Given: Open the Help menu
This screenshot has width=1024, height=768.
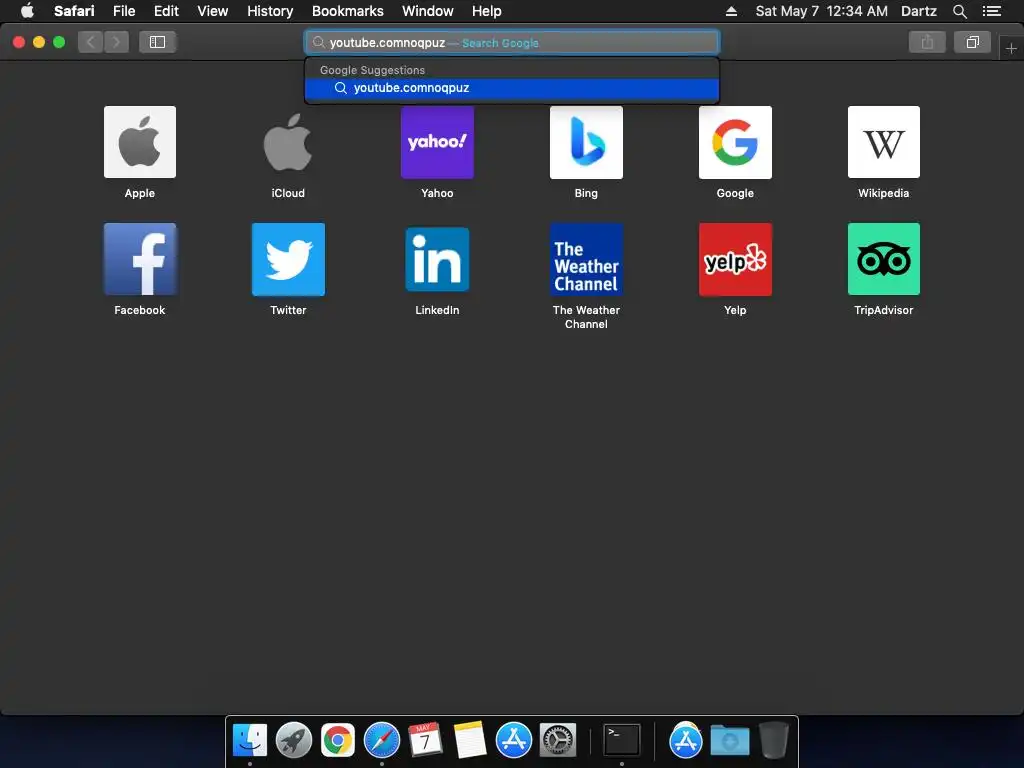Looking at the screenshot, I should tap(487, 11).
